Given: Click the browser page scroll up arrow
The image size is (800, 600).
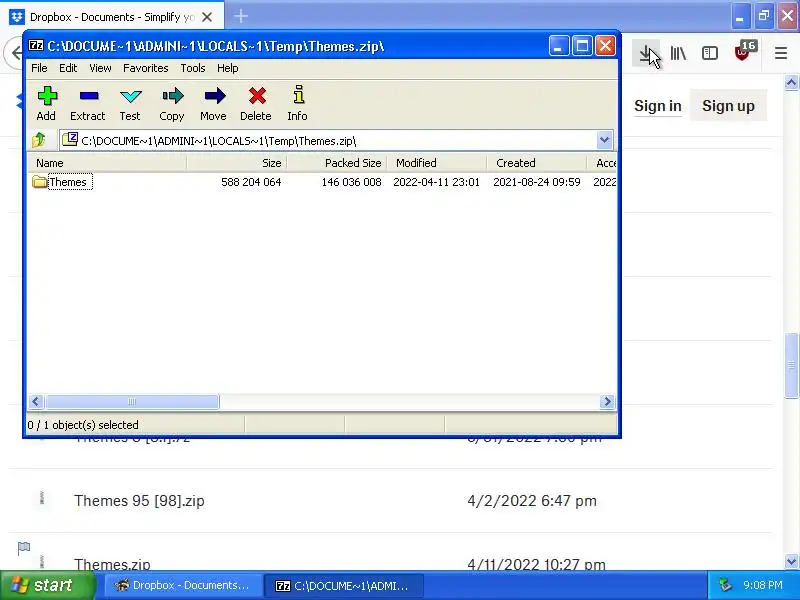Looking at the screenshot, I should [x=791, y=83].
